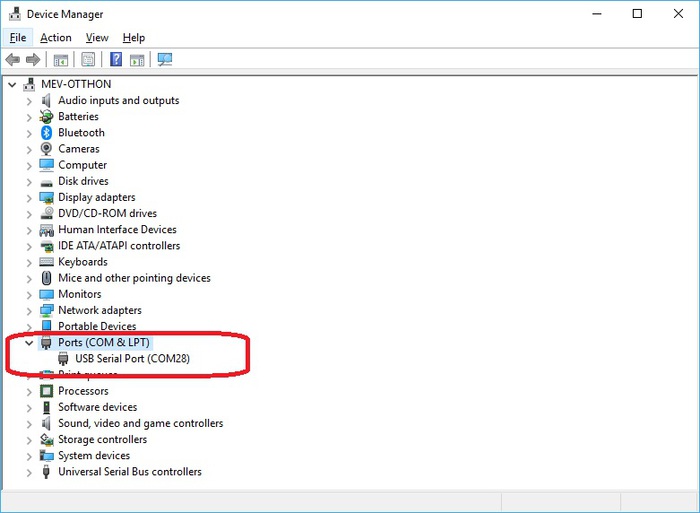Select Human Interface Devices entry
The height and width of the screenshot is (513, 700).
coord(117,230)
